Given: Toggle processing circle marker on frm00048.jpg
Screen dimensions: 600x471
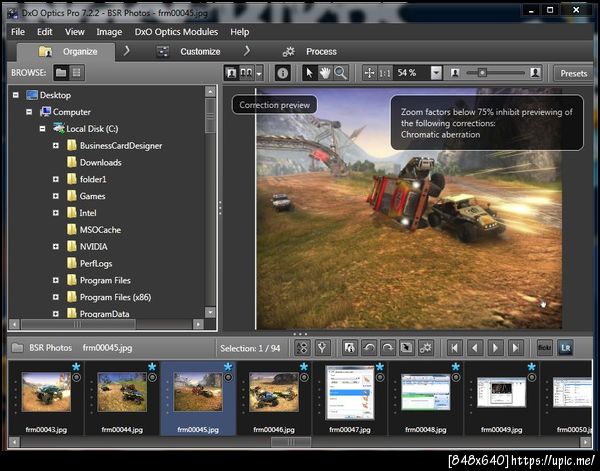Looking at the screenshot, I should click(x=456, y=378).
